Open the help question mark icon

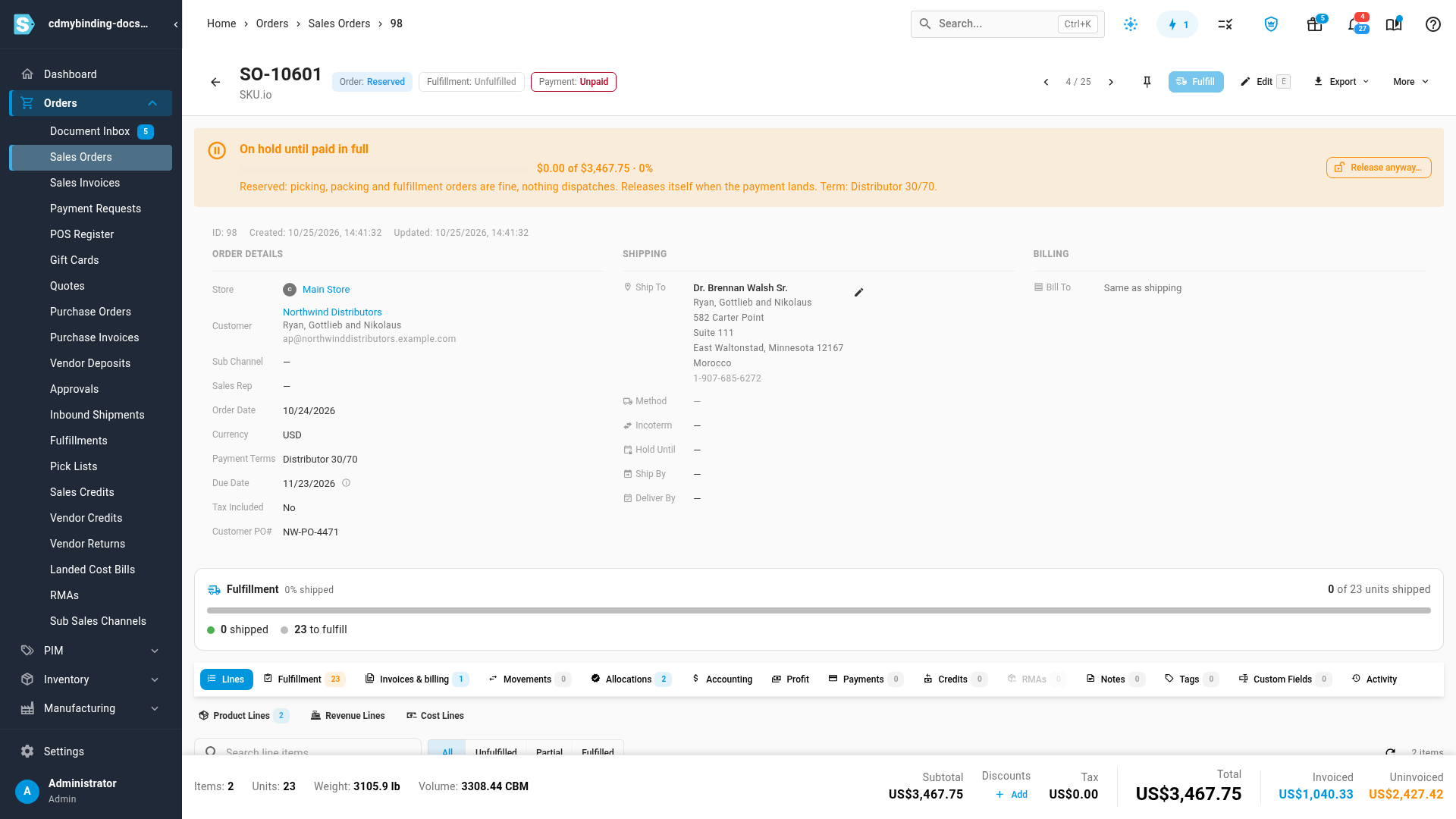click(1432, 24)
